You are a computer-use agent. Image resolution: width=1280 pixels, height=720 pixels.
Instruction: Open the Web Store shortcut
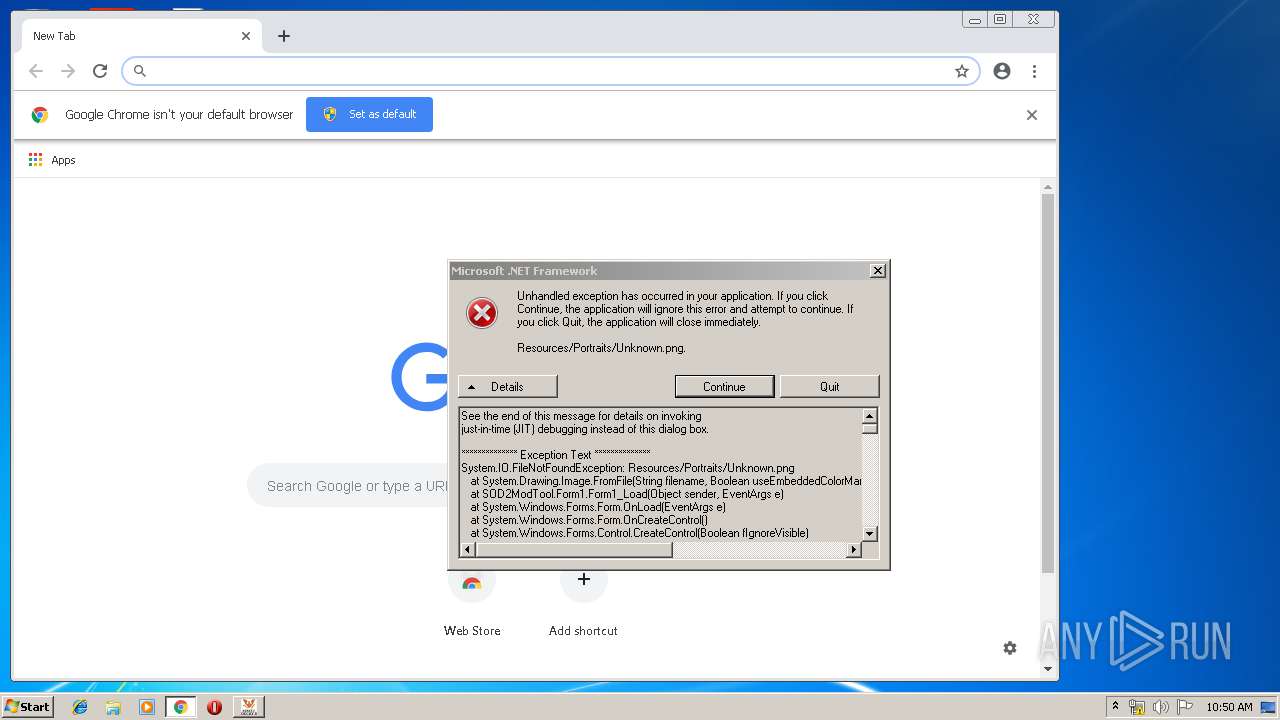click(x=472, y=600)
